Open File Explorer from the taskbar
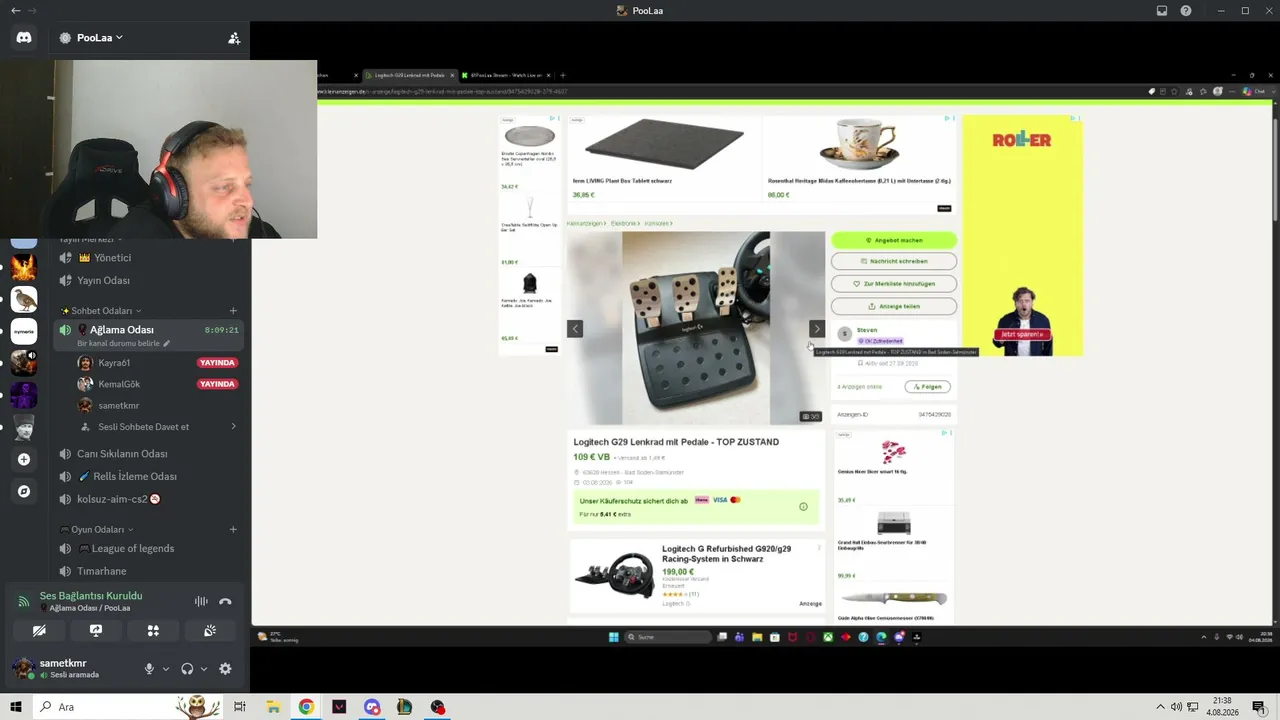The height and width of the screenshot is (720, 1280). 273,707
